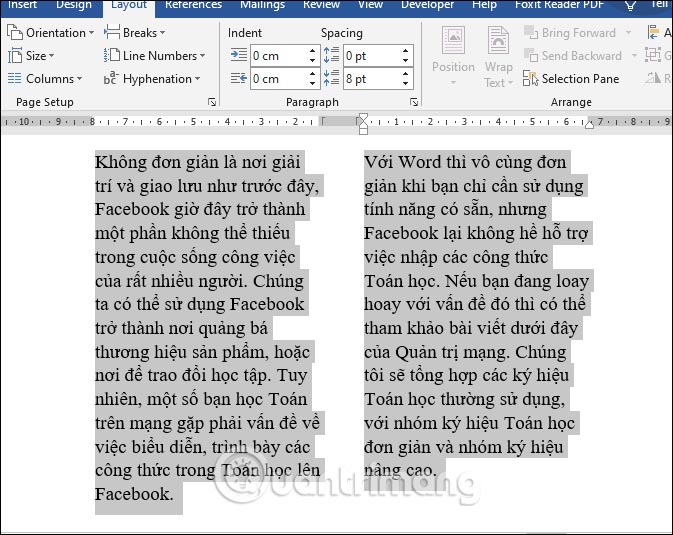Screen dimensions: 673x535
Task: Increase left indent with up arrow
Action: pyautogui.click(x=313, y=51)
